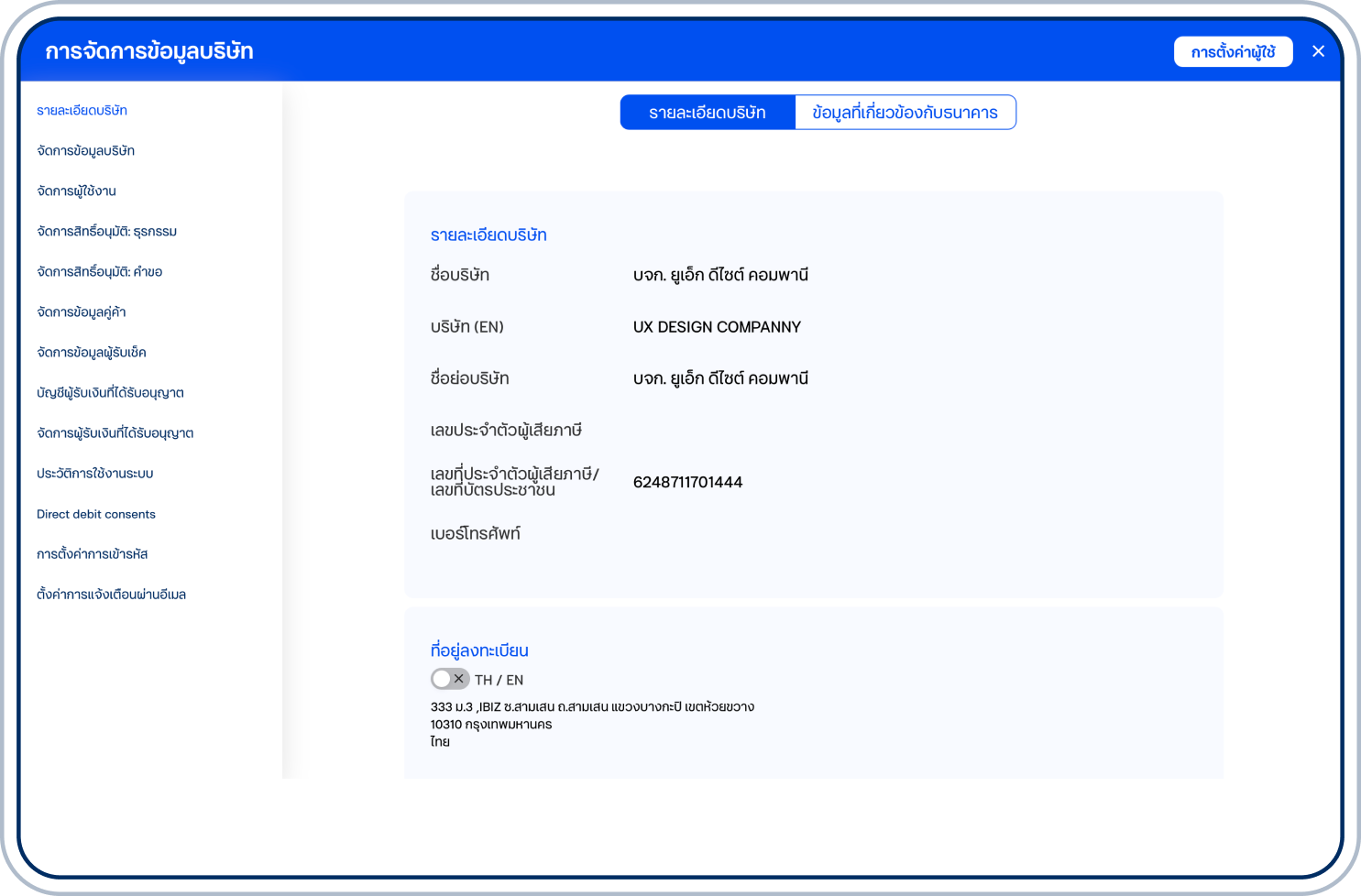Open จัดการข้อมูลบริษัท sidebar item

click(85, 151)
